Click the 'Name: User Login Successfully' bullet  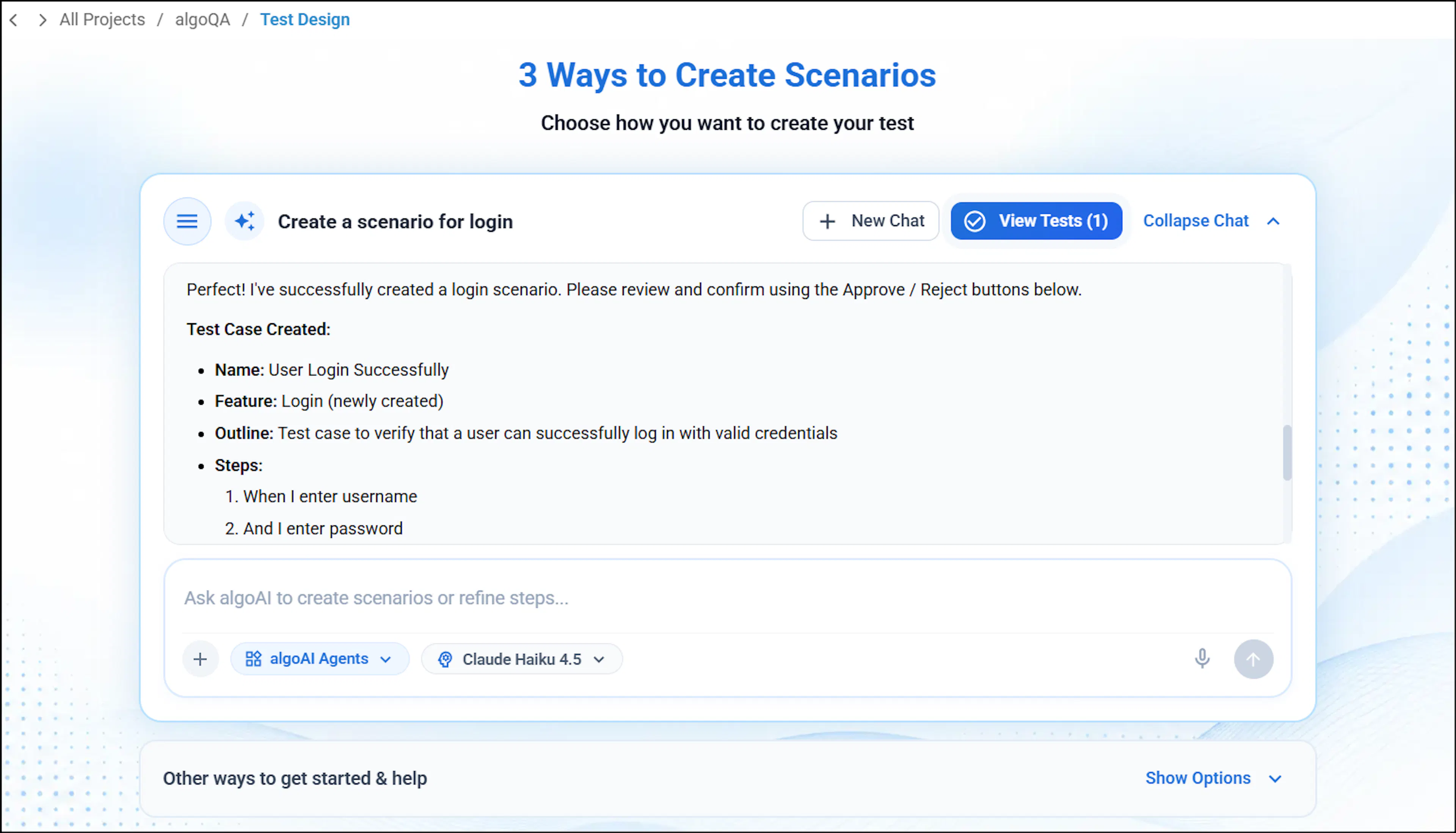[332, 369]
